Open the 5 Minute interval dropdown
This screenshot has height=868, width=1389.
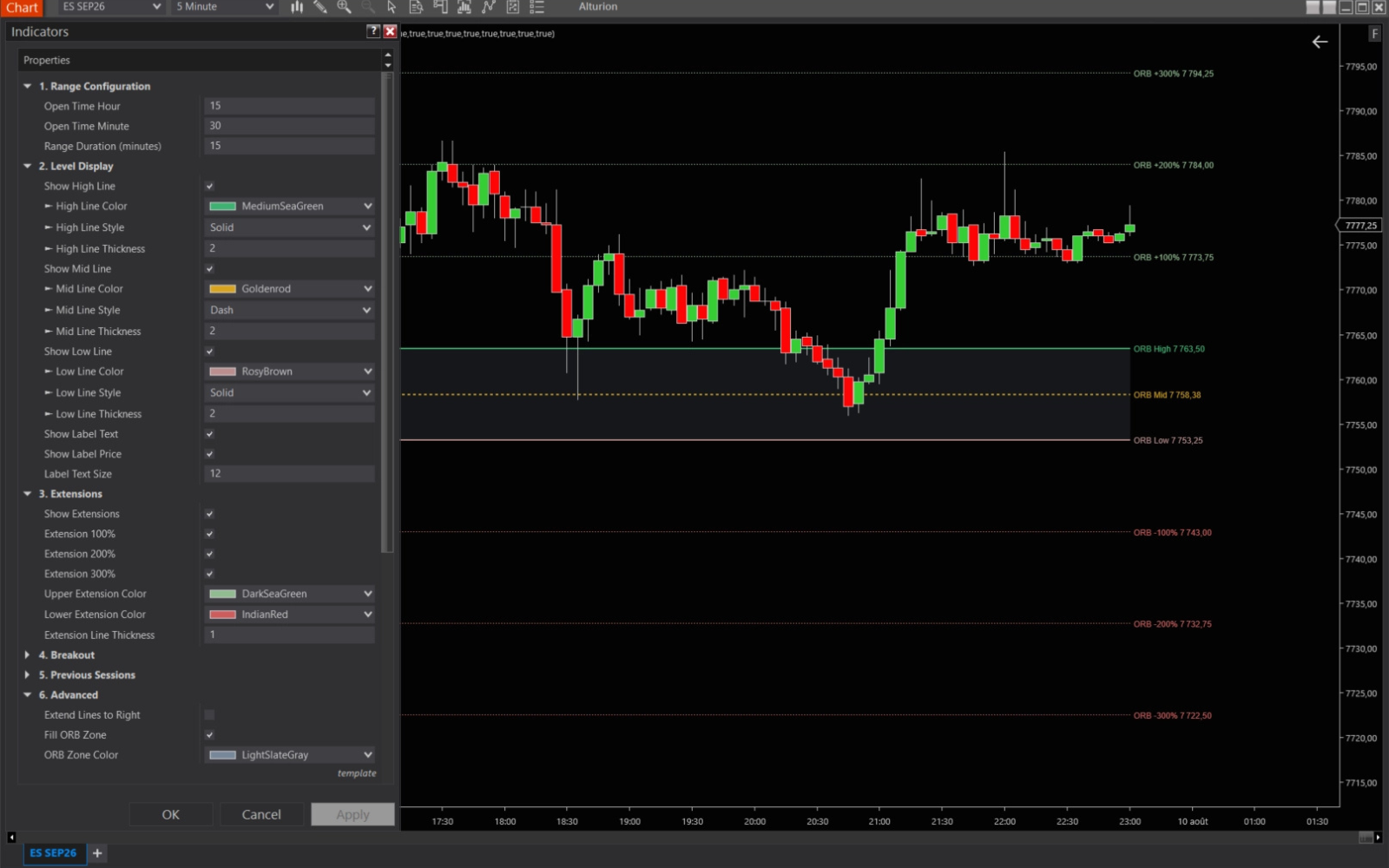(x=224, y=7)
